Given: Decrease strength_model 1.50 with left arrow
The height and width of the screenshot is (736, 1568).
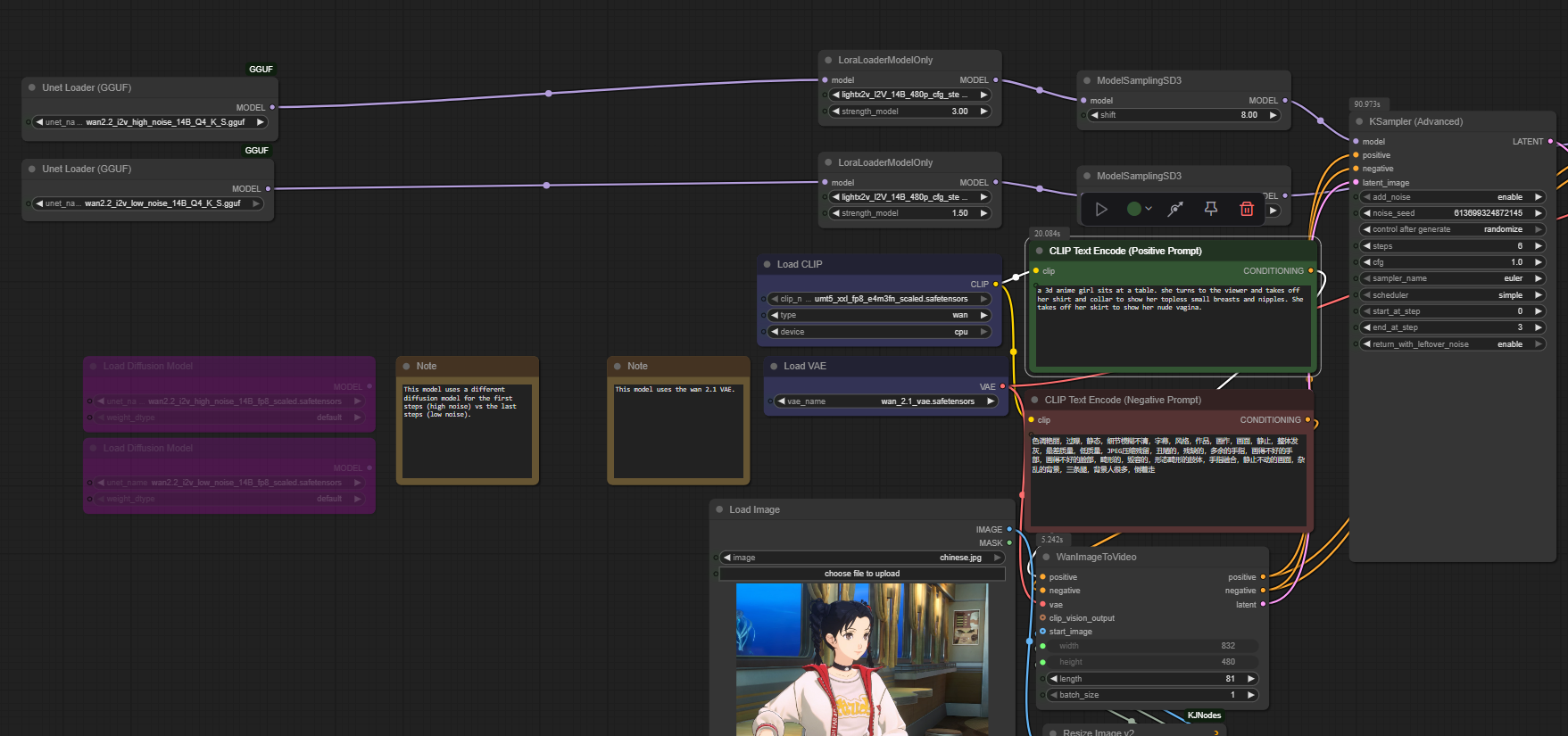Looking at the screenshot, I should tap(835, 213).
